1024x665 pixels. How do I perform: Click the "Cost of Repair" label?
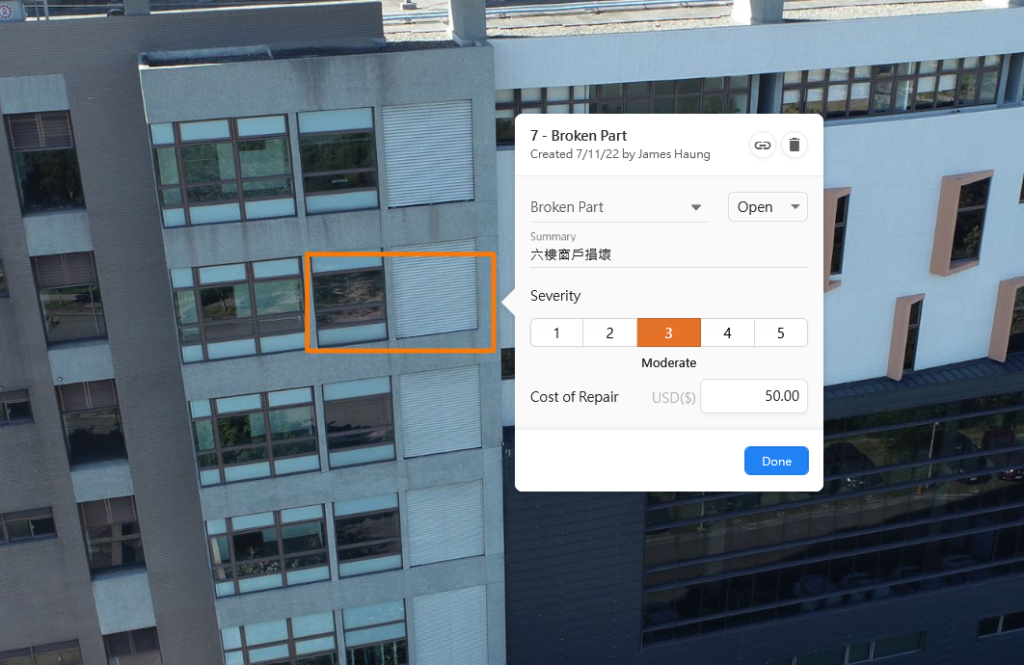tap(574, 397)
